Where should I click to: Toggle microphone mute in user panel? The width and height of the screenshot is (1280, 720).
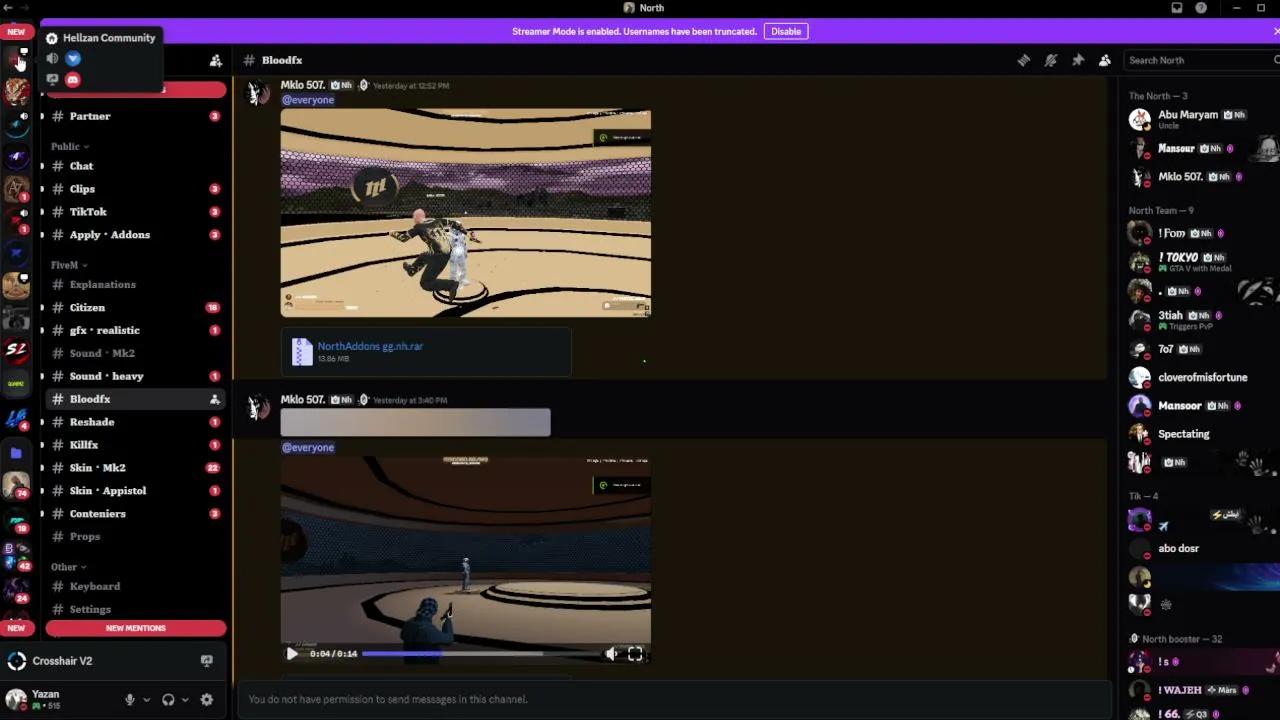[x=129, y=700]
